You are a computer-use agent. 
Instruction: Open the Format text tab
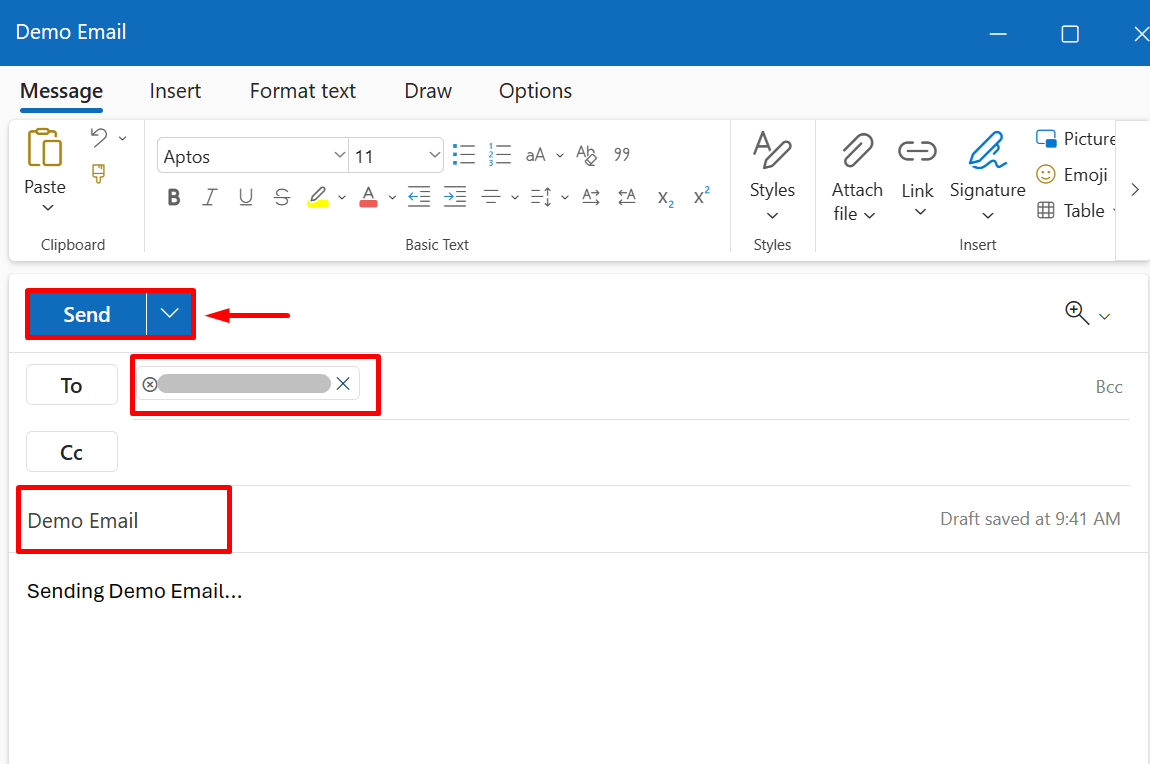point(302,91)
